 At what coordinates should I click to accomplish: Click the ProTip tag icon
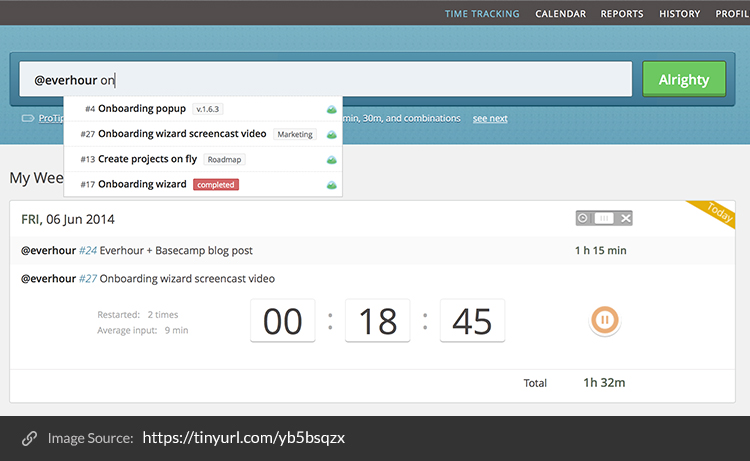click(28, 118)
